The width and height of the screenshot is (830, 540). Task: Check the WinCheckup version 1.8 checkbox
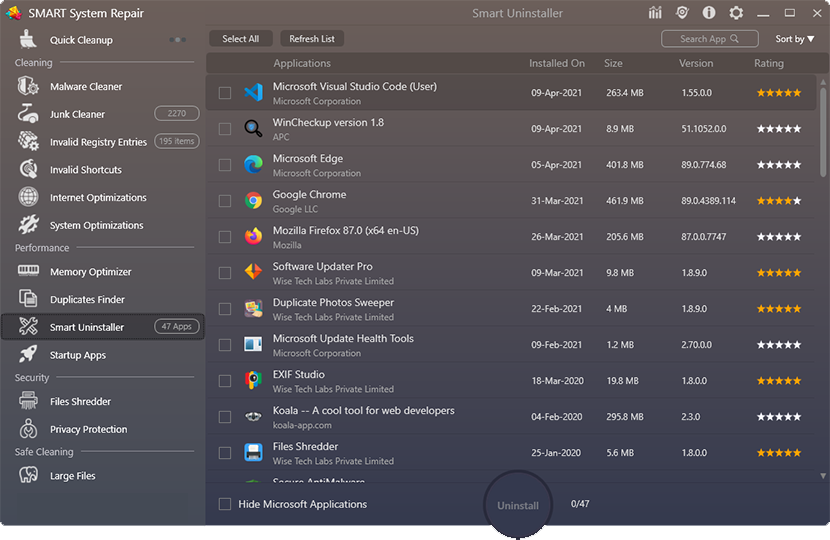coord(225,129)
